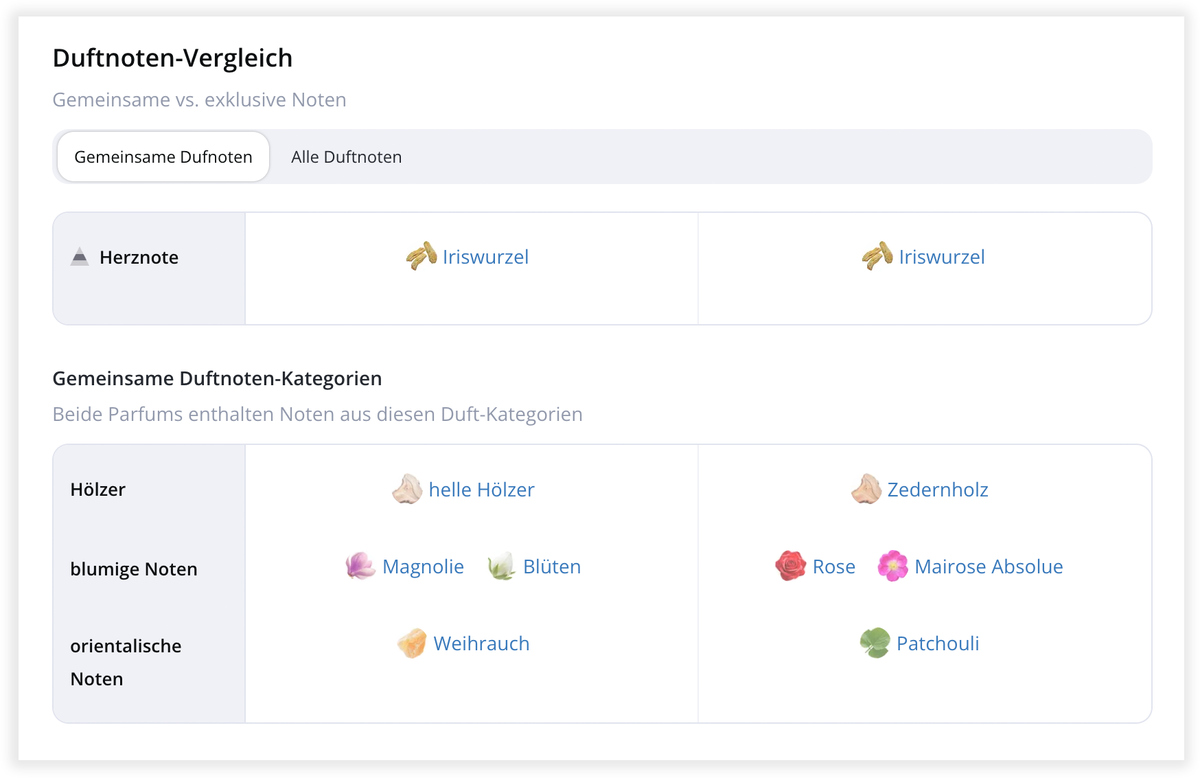Click the Zedernholz wood icon
The image size is (1200, 778).
click(866, 489)
